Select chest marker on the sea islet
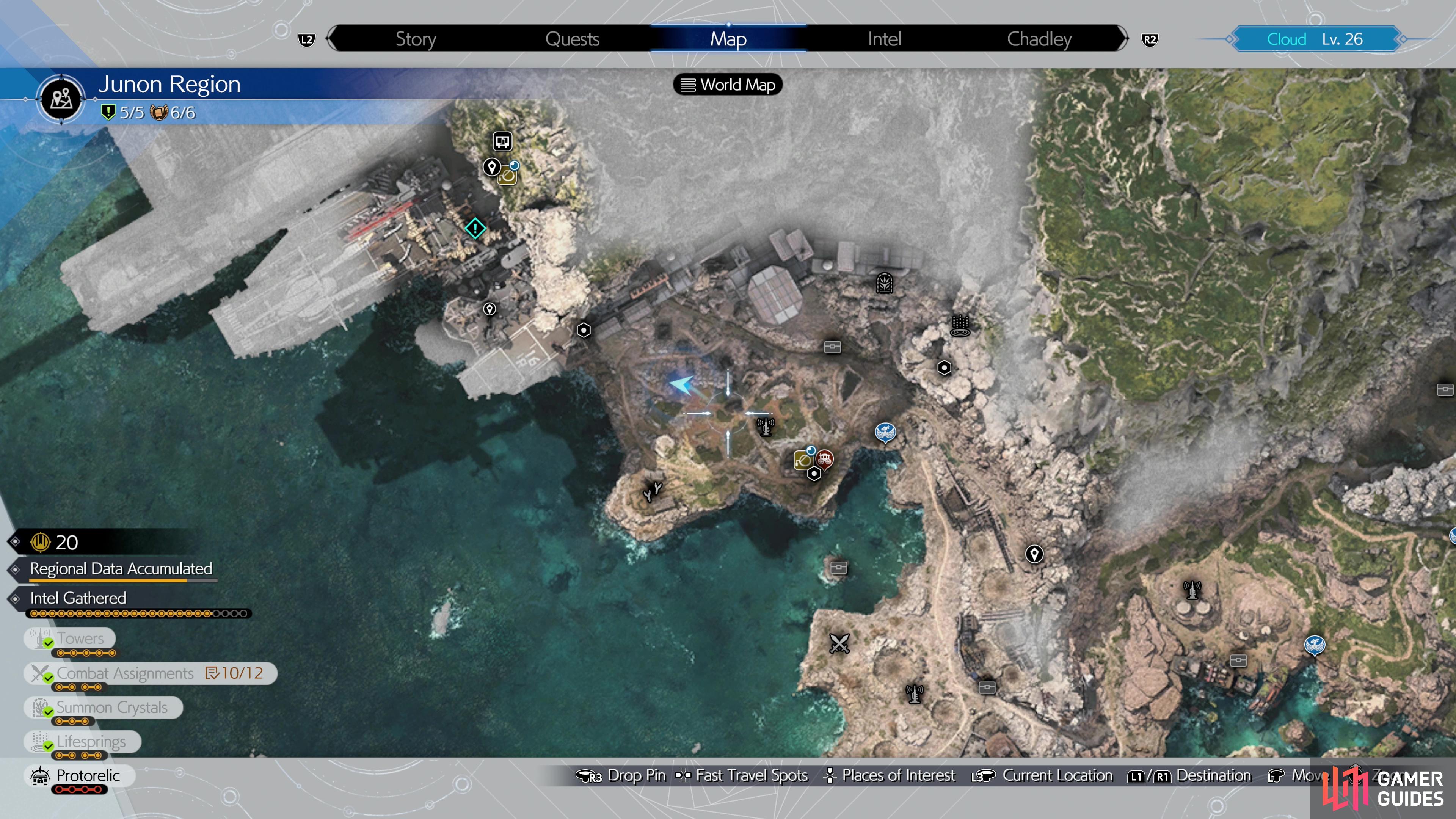This screenshot has height=819, width=1456. (x=839, y=567)
